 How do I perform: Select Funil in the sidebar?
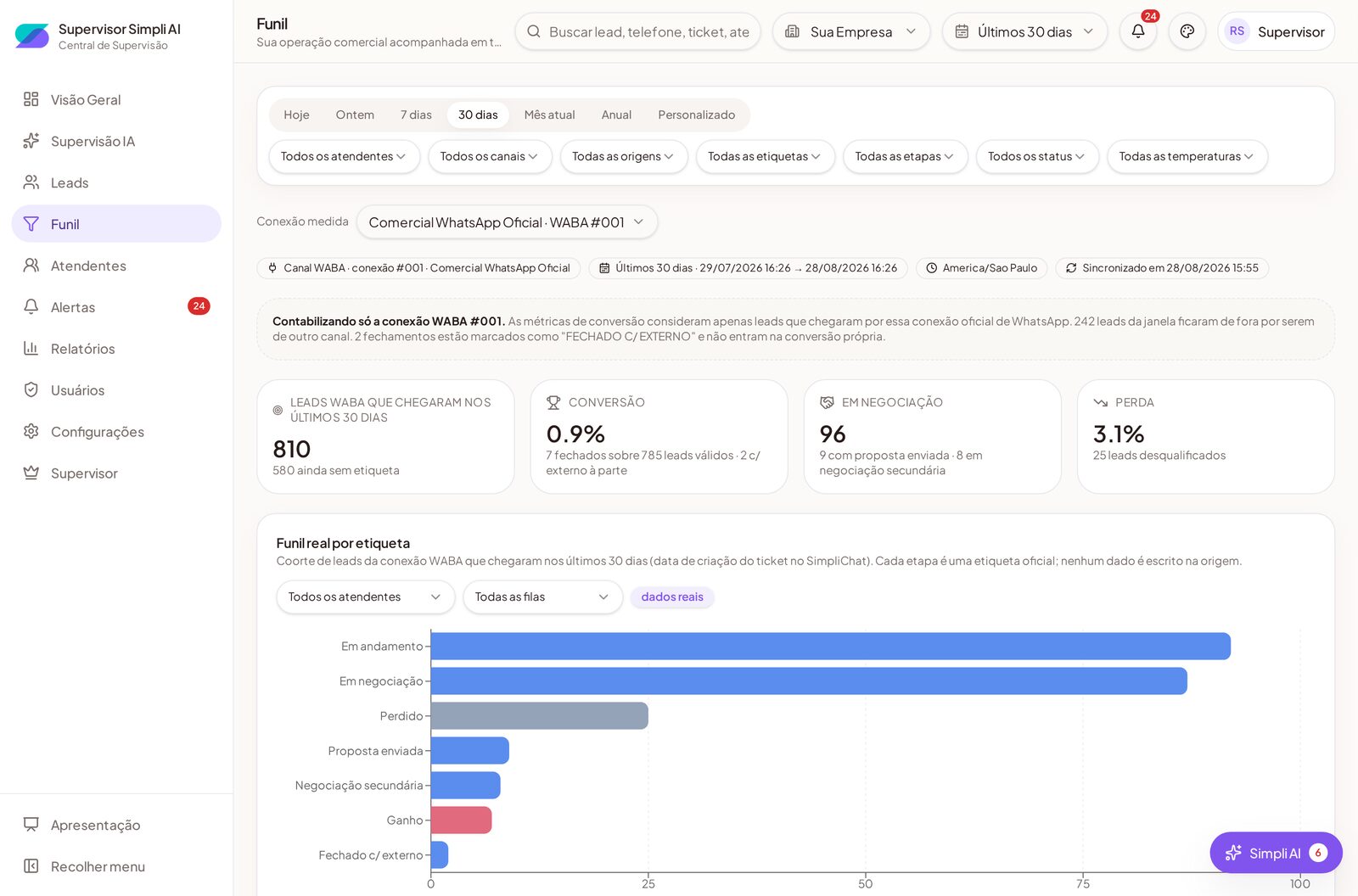pyautogui.click(x=116, y=224)
